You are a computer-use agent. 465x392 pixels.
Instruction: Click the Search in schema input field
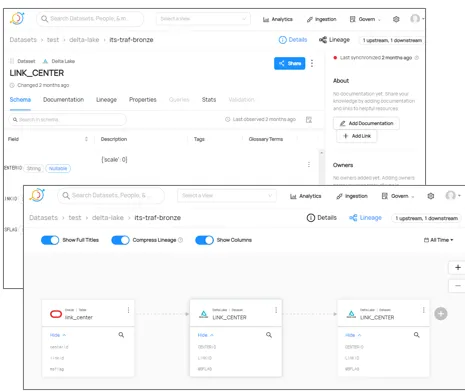coord(67,119)
